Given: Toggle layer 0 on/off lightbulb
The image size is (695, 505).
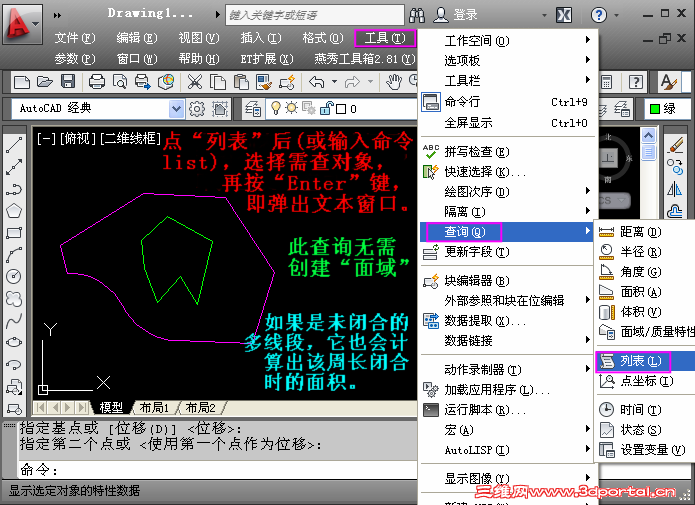Looking at the screenshot, I should pyautogui.click(x=276, y=108).
